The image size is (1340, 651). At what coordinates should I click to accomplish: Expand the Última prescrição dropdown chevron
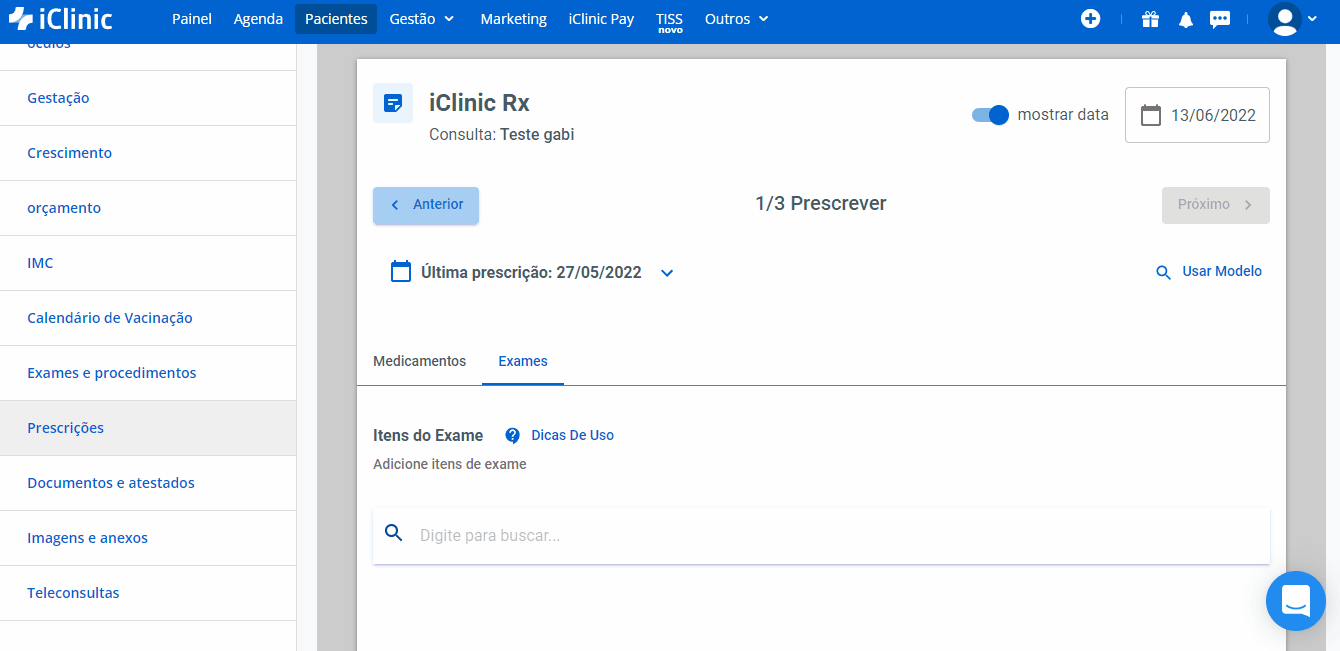[667, 273]
